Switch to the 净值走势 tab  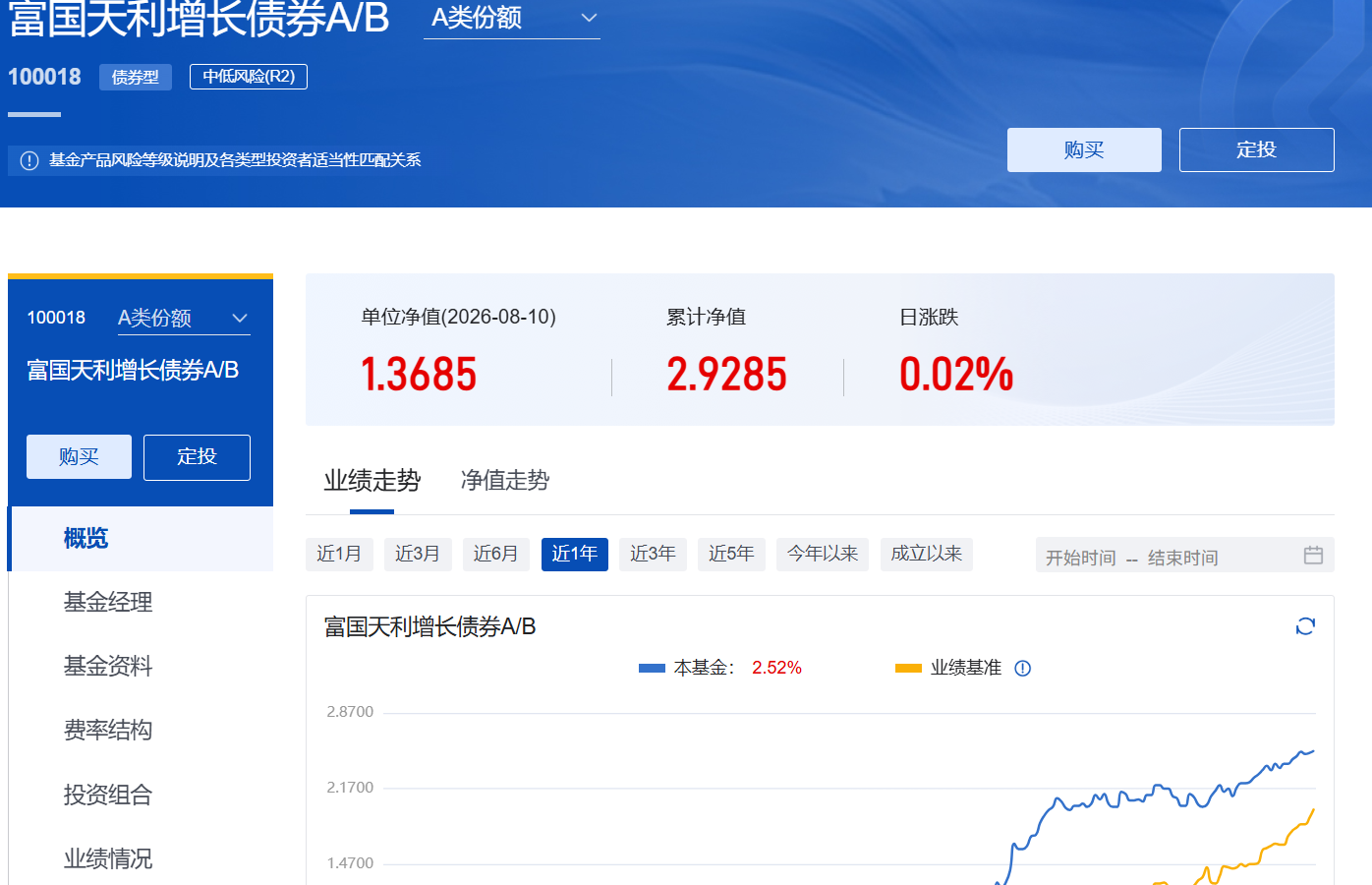coord(505,481)
